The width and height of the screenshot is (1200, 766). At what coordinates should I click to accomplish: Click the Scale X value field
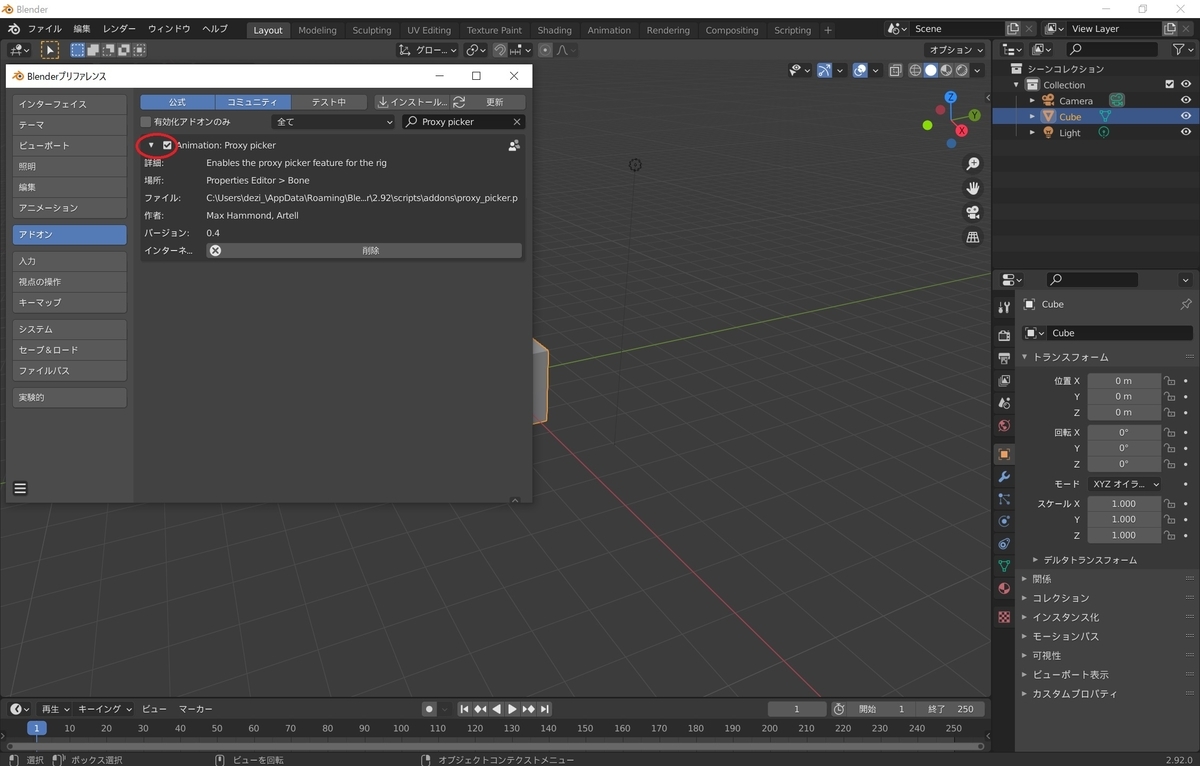click(1124, 504)
